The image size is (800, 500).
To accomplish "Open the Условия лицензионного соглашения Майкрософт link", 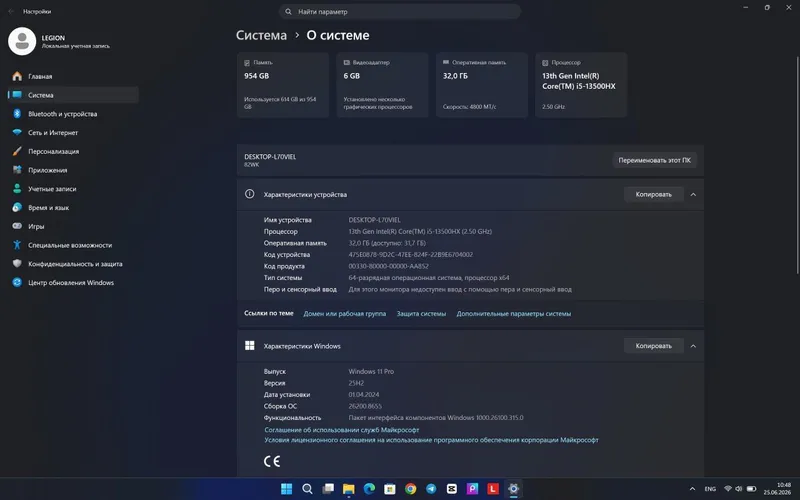I will (x=431, y=440).
